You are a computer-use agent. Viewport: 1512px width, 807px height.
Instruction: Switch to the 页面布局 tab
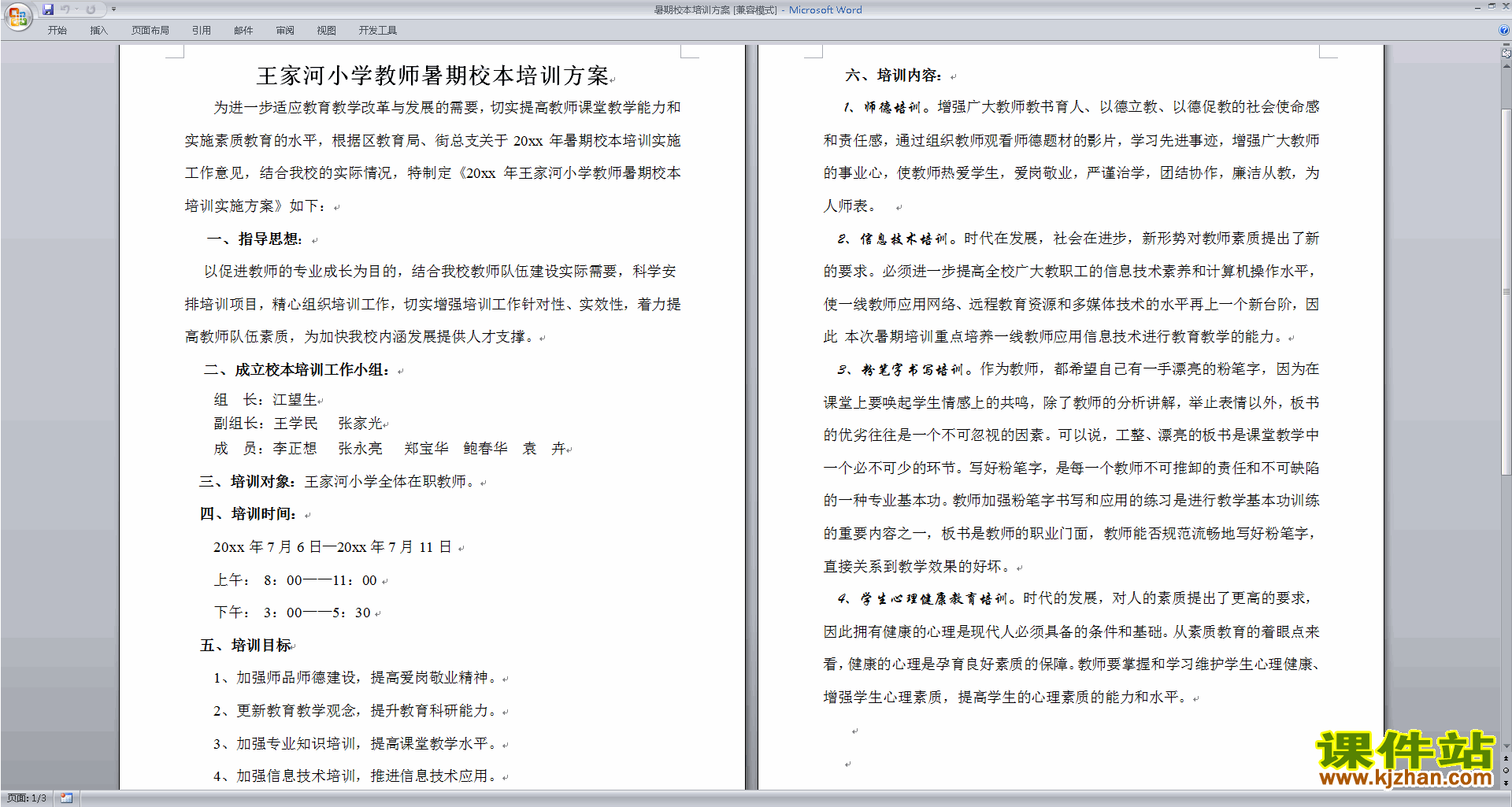click(150, 31)
